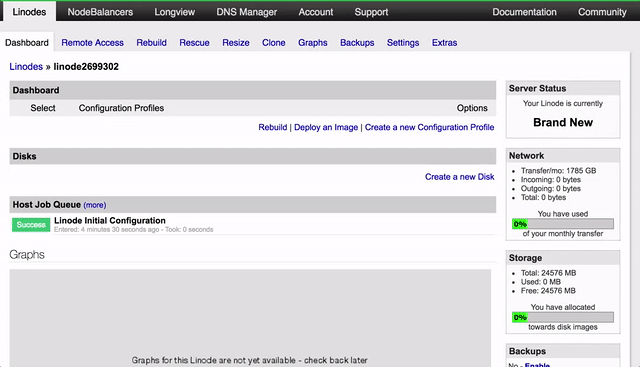Click the Linodes breadcrumb link
640x367 pixels.
(26, 67)
